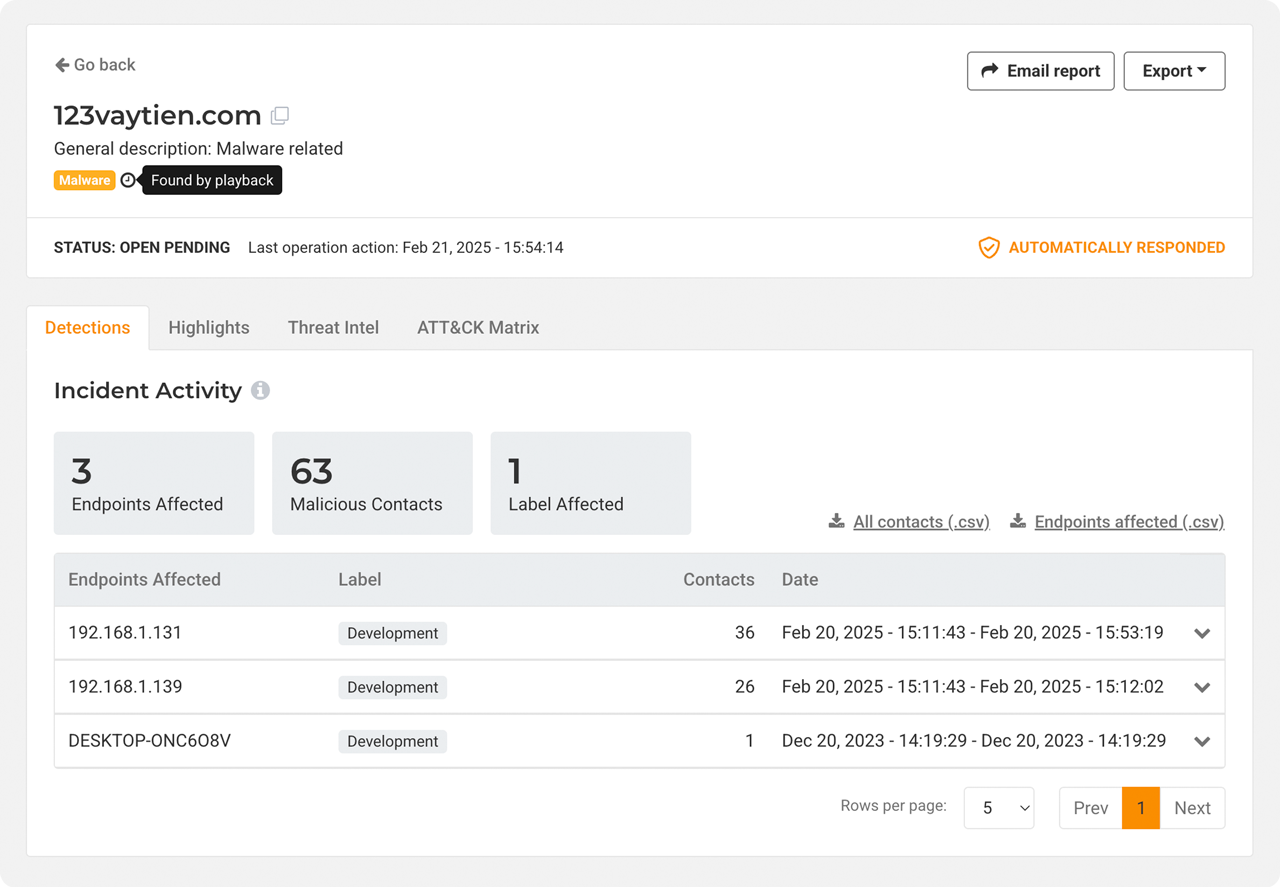
Task: Copy the domain name 123vaytien.com
Action: click(280, 116)
